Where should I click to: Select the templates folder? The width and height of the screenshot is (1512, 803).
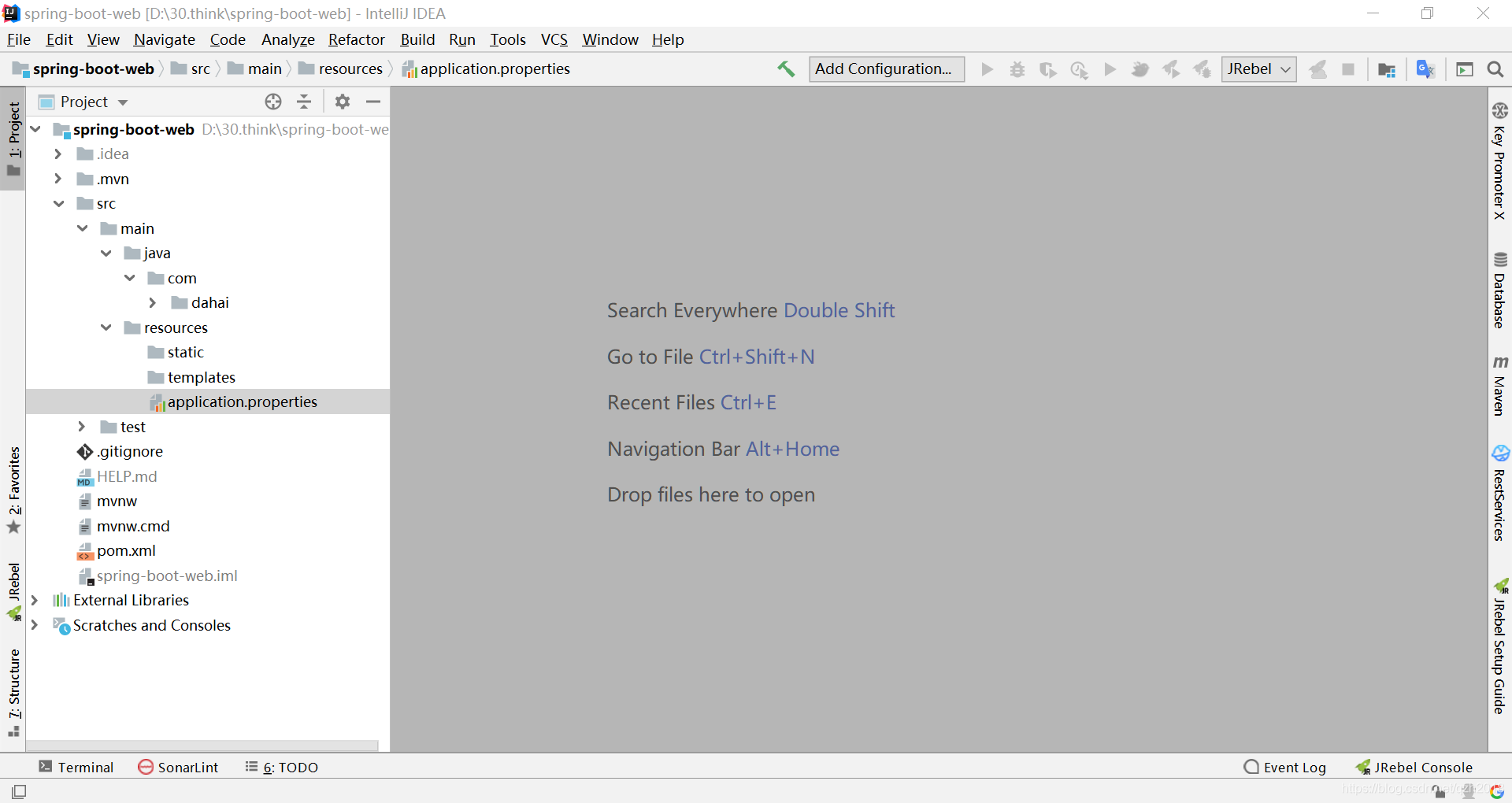(201, 377)
